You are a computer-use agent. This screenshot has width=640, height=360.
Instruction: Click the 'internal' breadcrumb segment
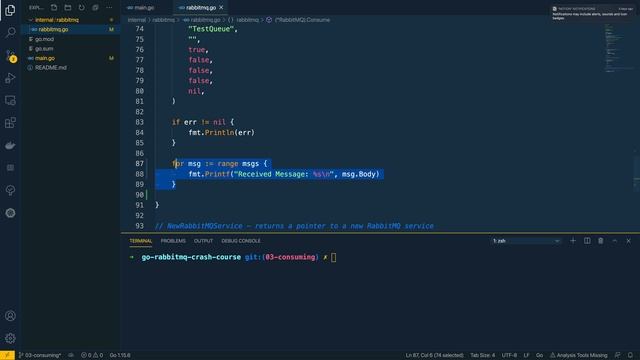click(x=137, y=20)
